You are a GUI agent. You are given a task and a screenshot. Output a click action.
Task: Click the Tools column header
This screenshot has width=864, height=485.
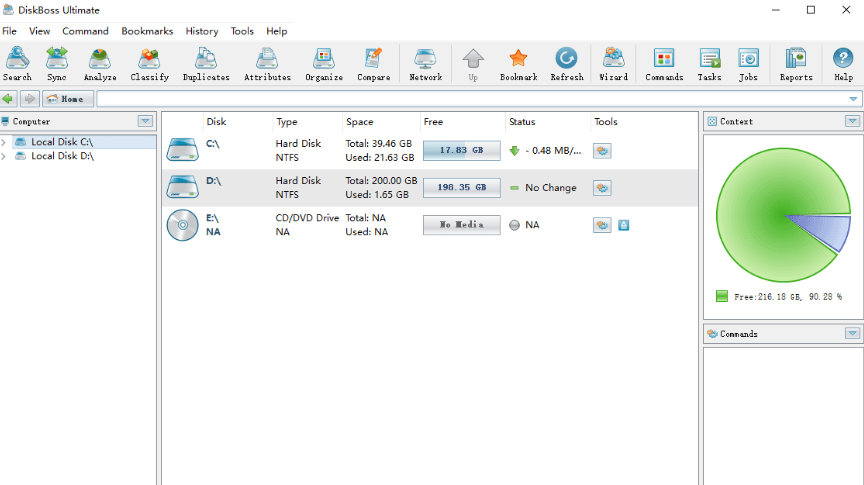tap(606, 122)
